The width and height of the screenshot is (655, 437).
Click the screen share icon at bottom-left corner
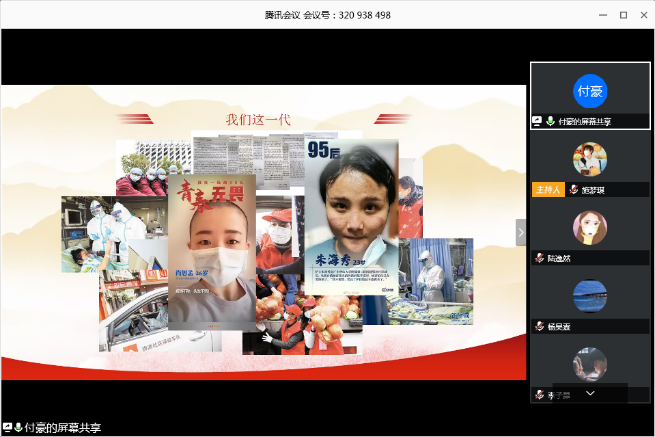point(7,428)
